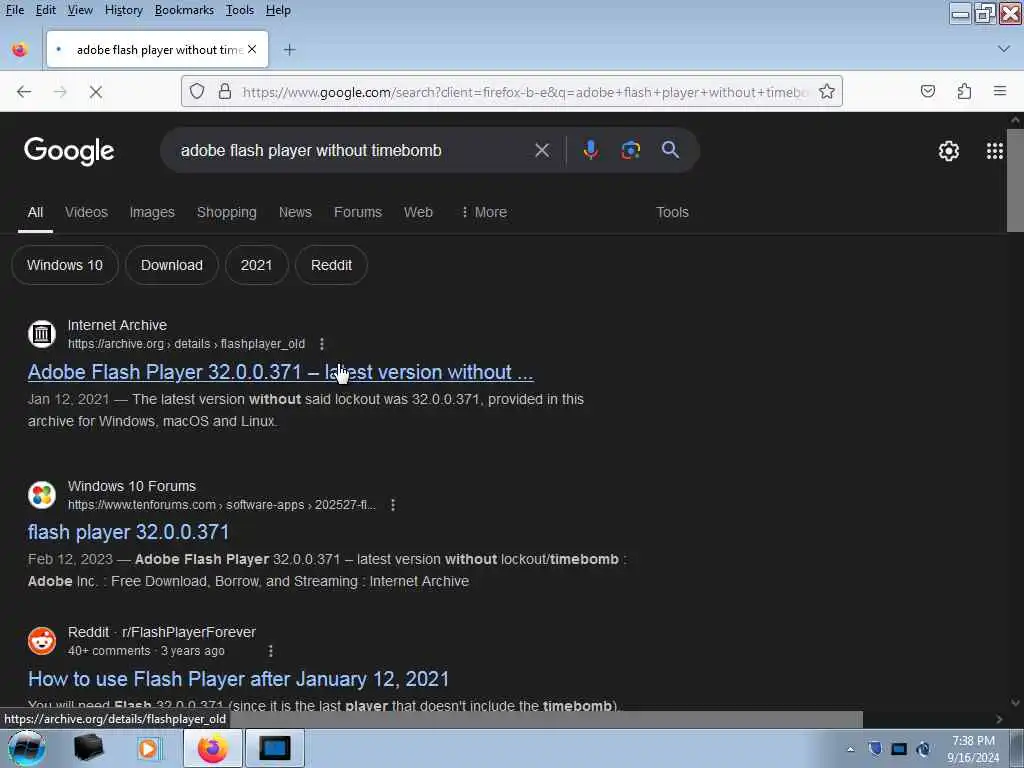Open the Help menu

coord(278,10)
